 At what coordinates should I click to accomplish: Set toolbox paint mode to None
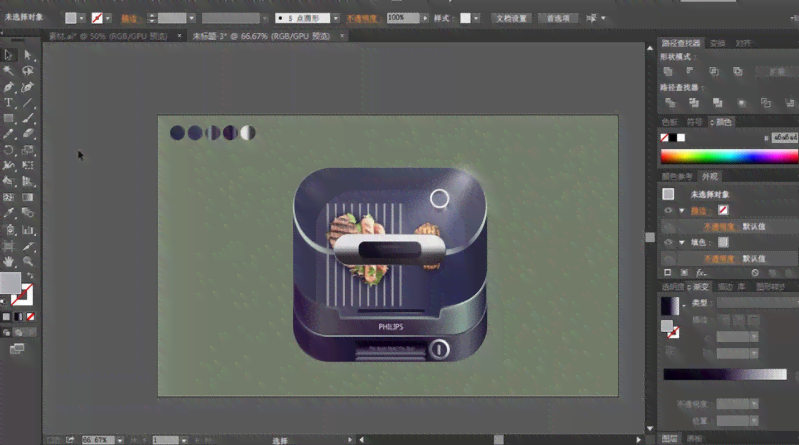point(31,317)
